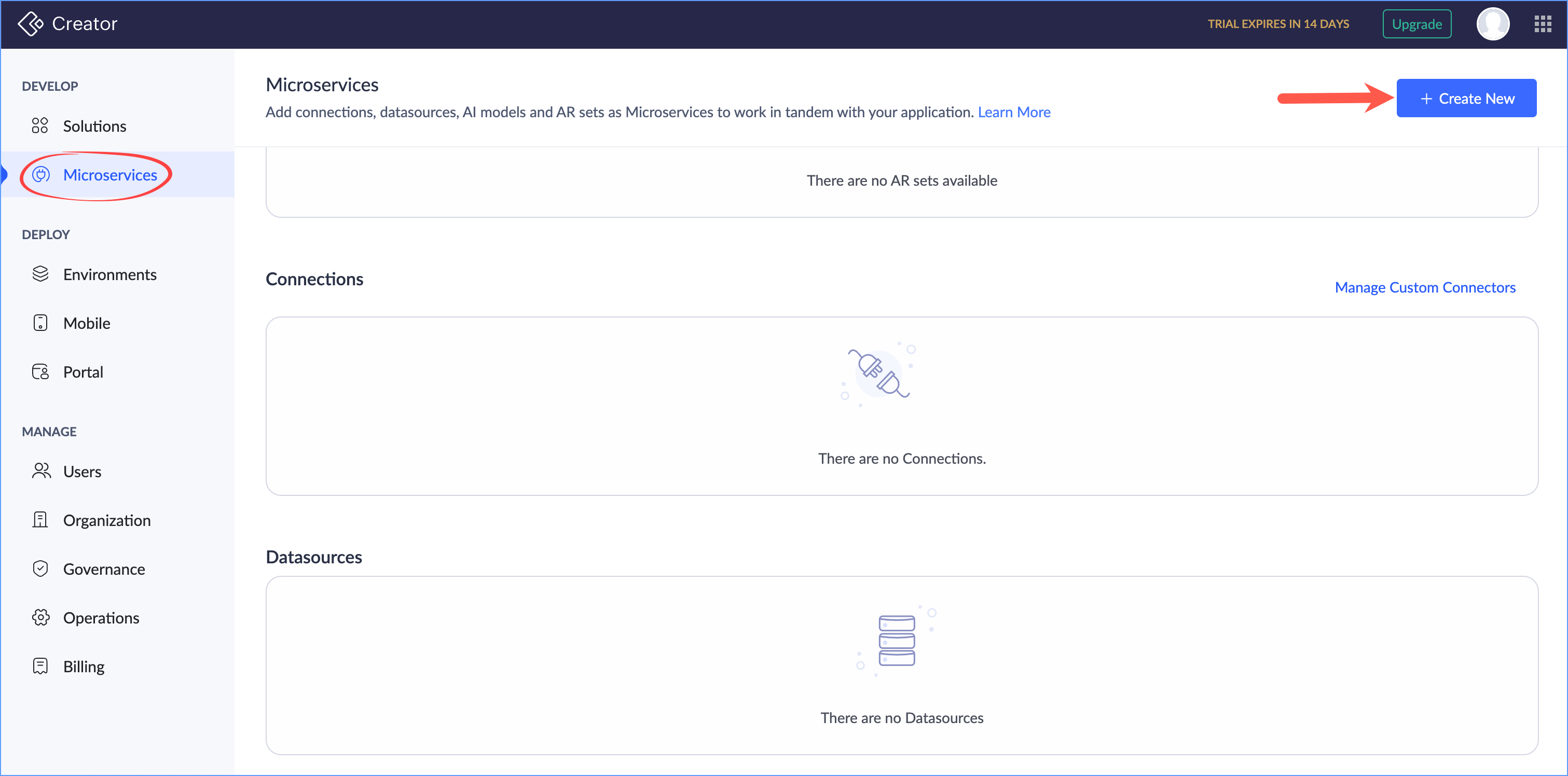Click the Upgrade button
Screen dimensions: 1568x776
(x=1416, y=24)
